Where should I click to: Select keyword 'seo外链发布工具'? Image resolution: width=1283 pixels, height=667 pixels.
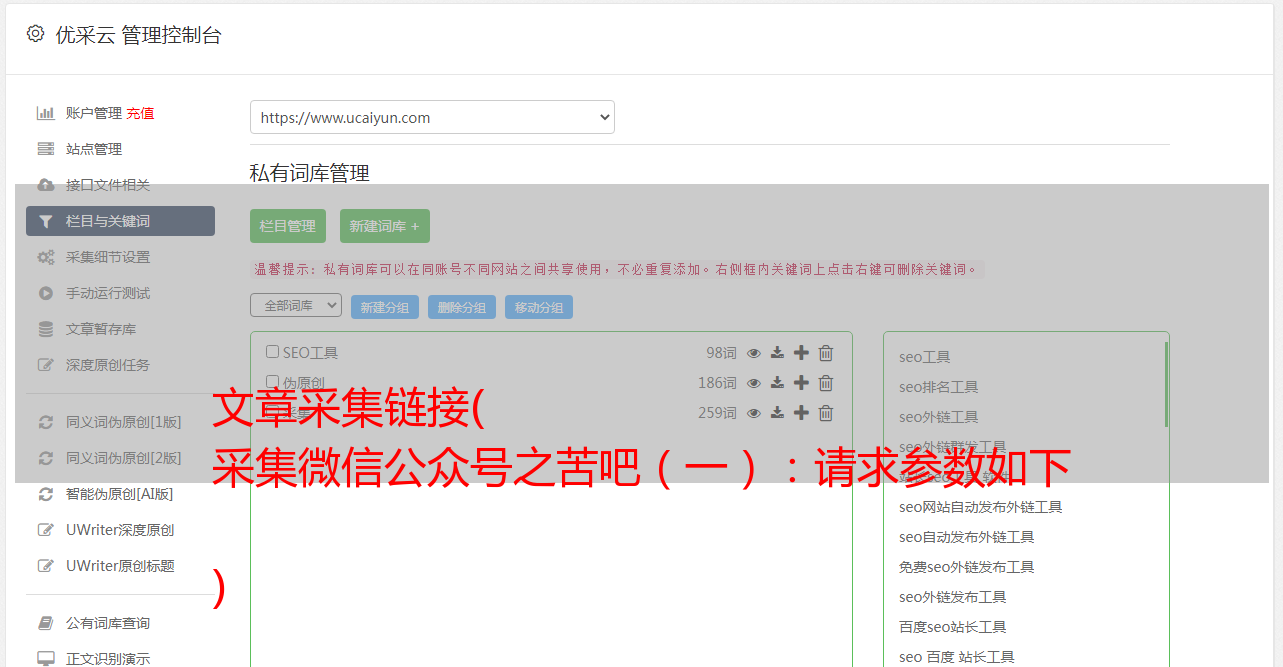pyautogui.click(x=953, y=597)
